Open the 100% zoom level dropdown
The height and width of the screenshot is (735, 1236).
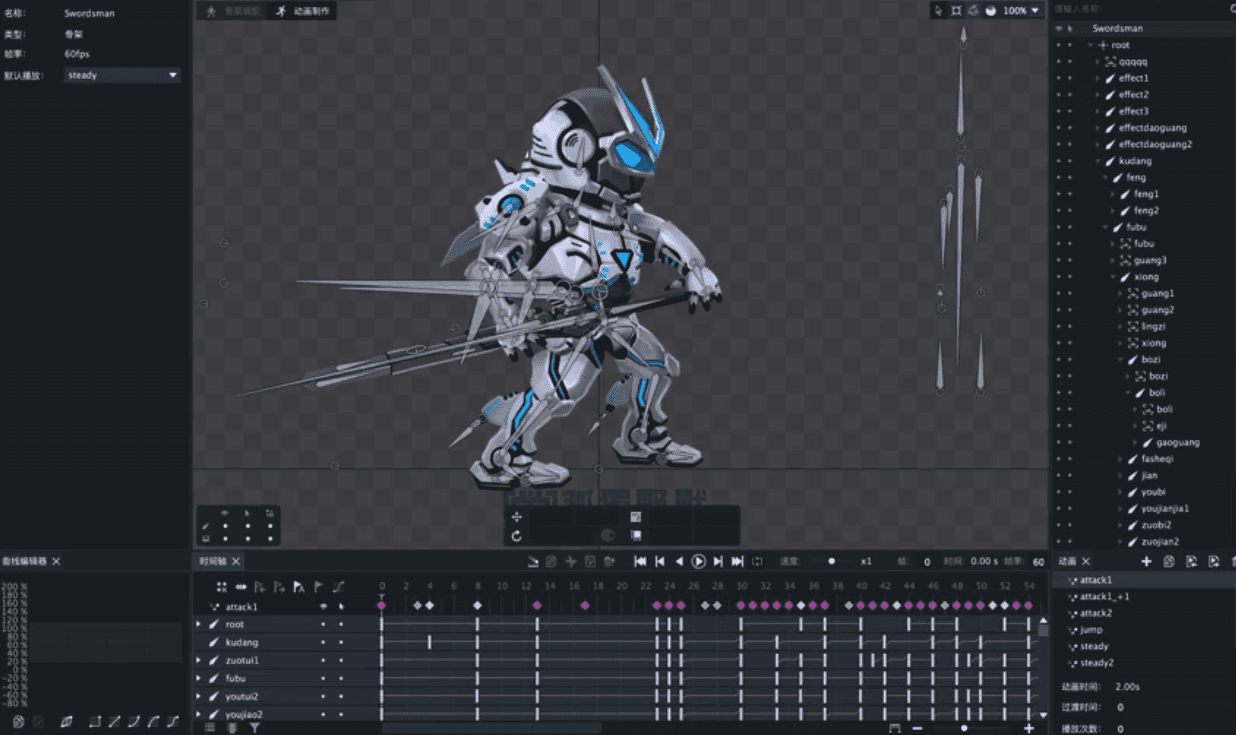[x=1021, y=10]
